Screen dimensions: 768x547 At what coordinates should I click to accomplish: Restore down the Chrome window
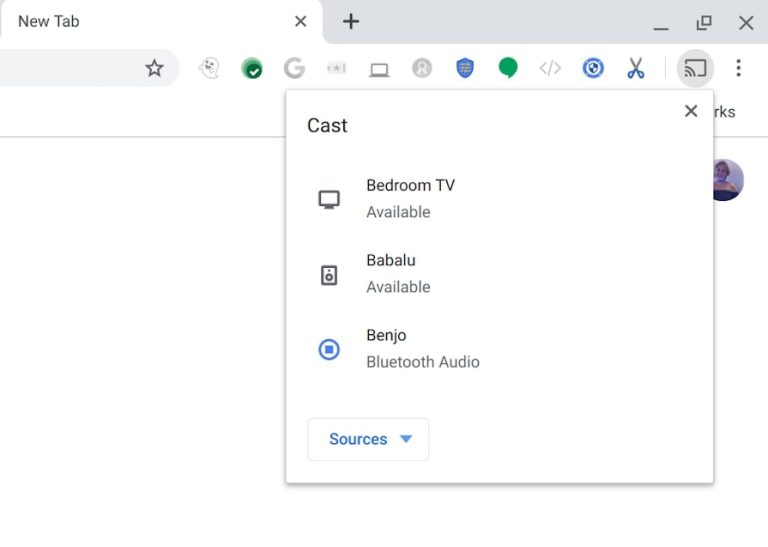tap(704, 23)
